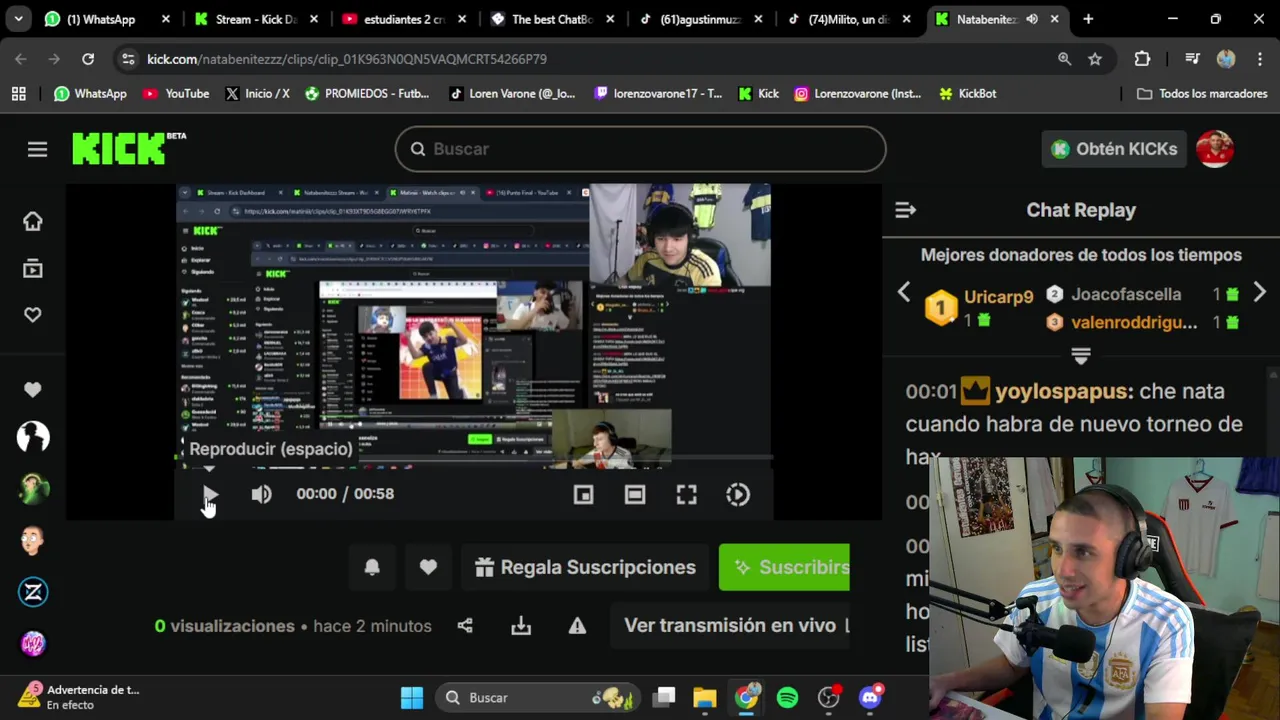Screen dimensions: 1280x720
Task: Open Chrome extensions puzzle icon
Action: pyautogui.click(x=1142, y=59)
